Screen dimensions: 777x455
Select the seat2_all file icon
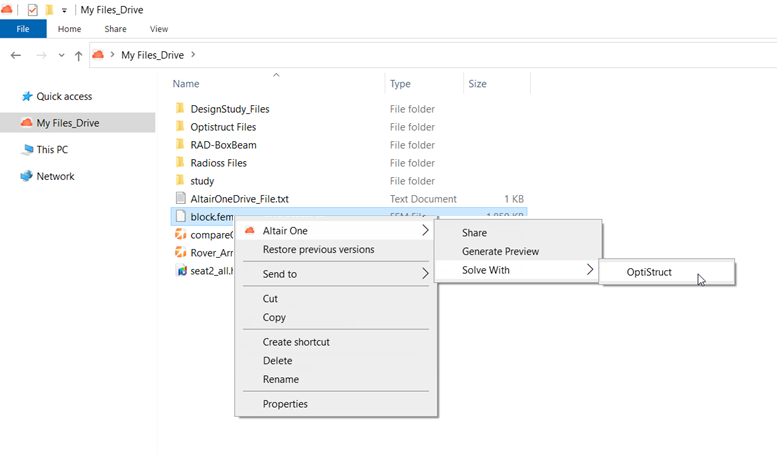click(x=180, y=271)
